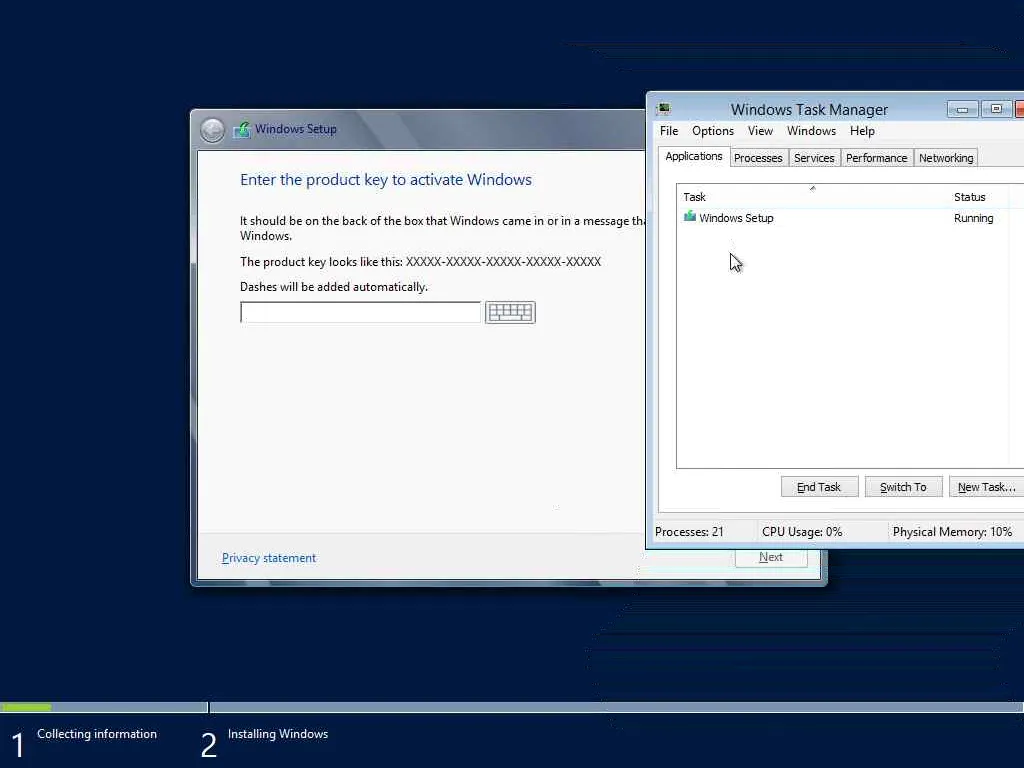Click the End Task button

coord(819,487)
